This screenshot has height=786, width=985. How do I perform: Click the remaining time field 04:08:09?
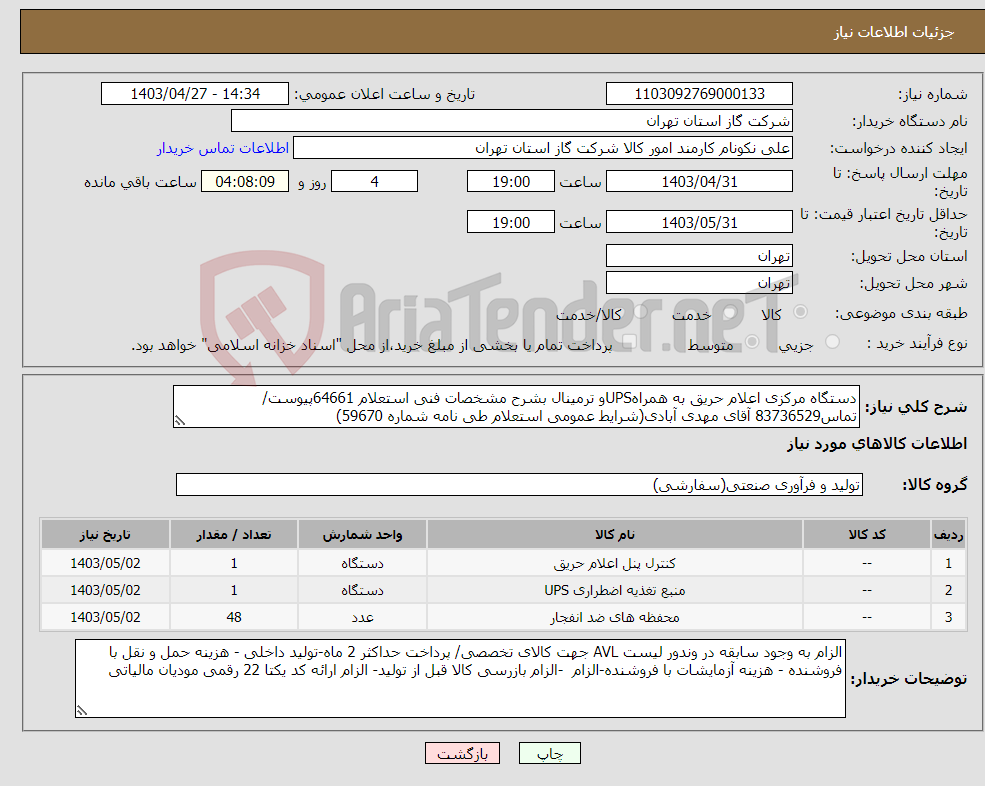pos(245,182)
